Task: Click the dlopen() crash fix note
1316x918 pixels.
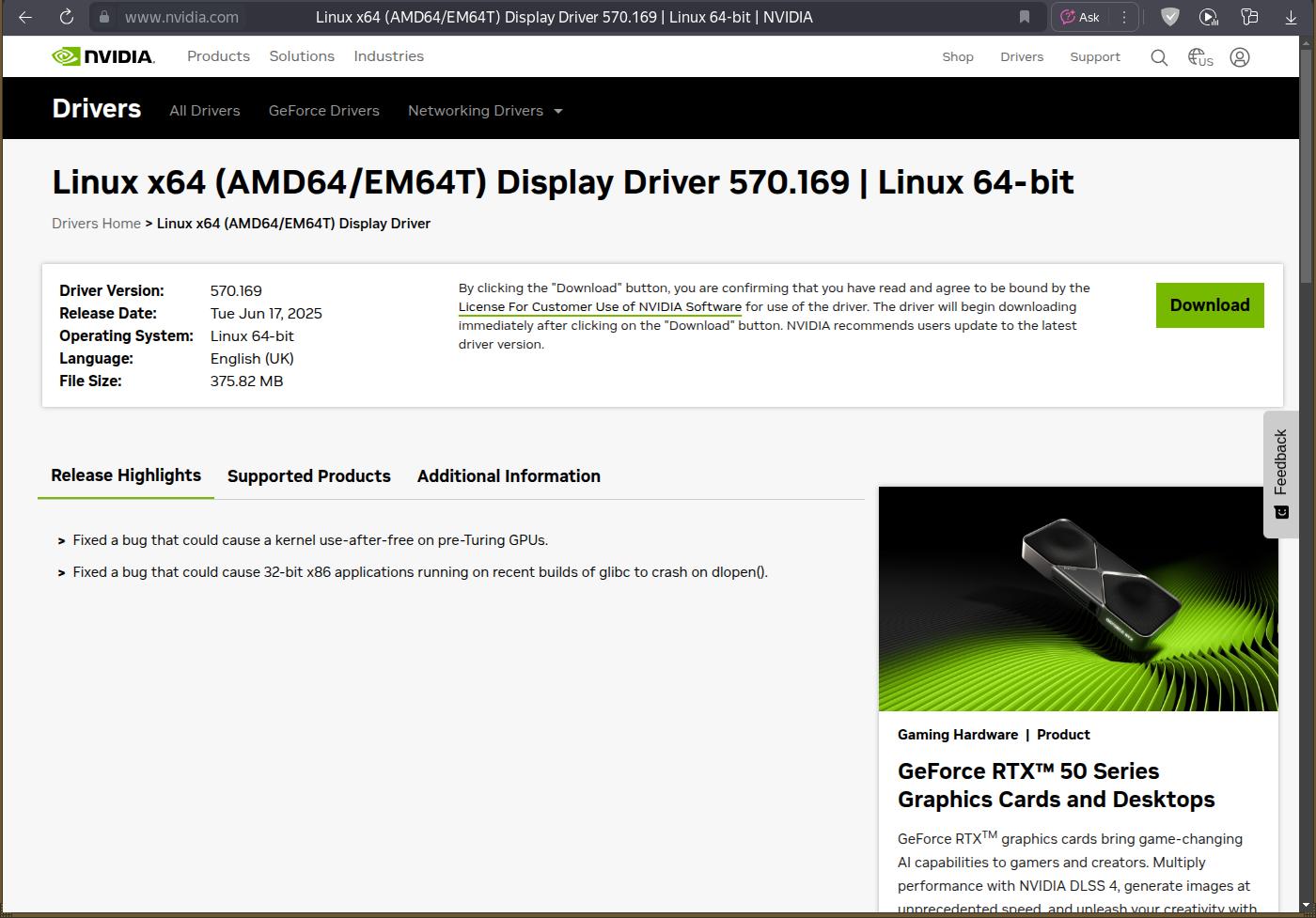Action: [420, 572]
